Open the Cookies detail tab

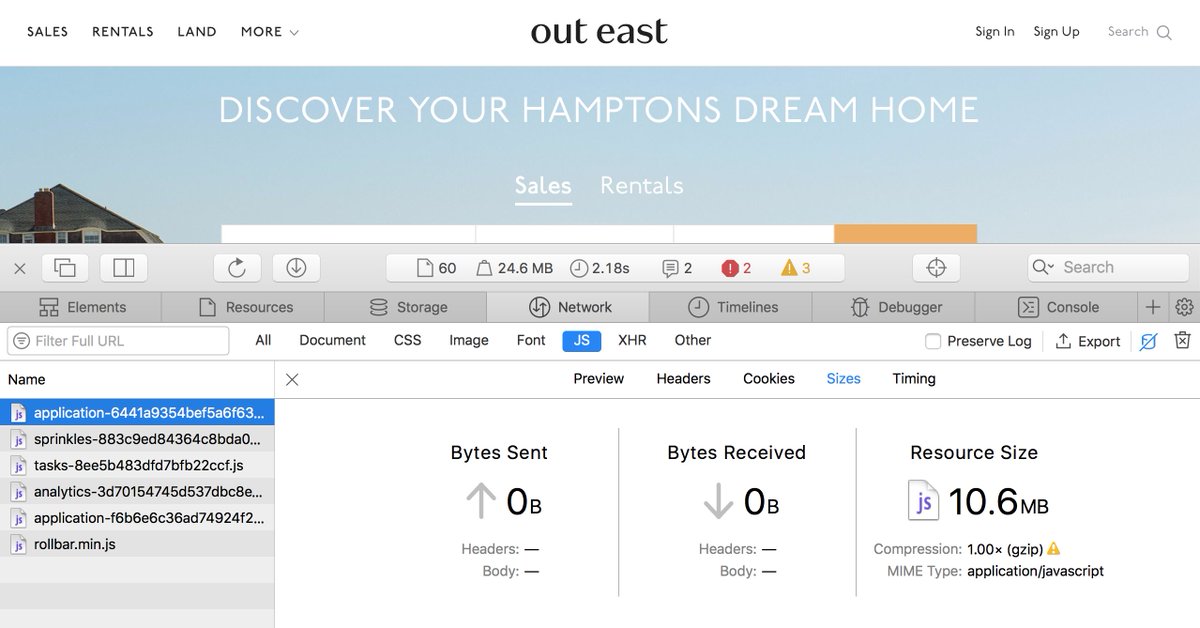pyautogui.click(x=769, y=379)
